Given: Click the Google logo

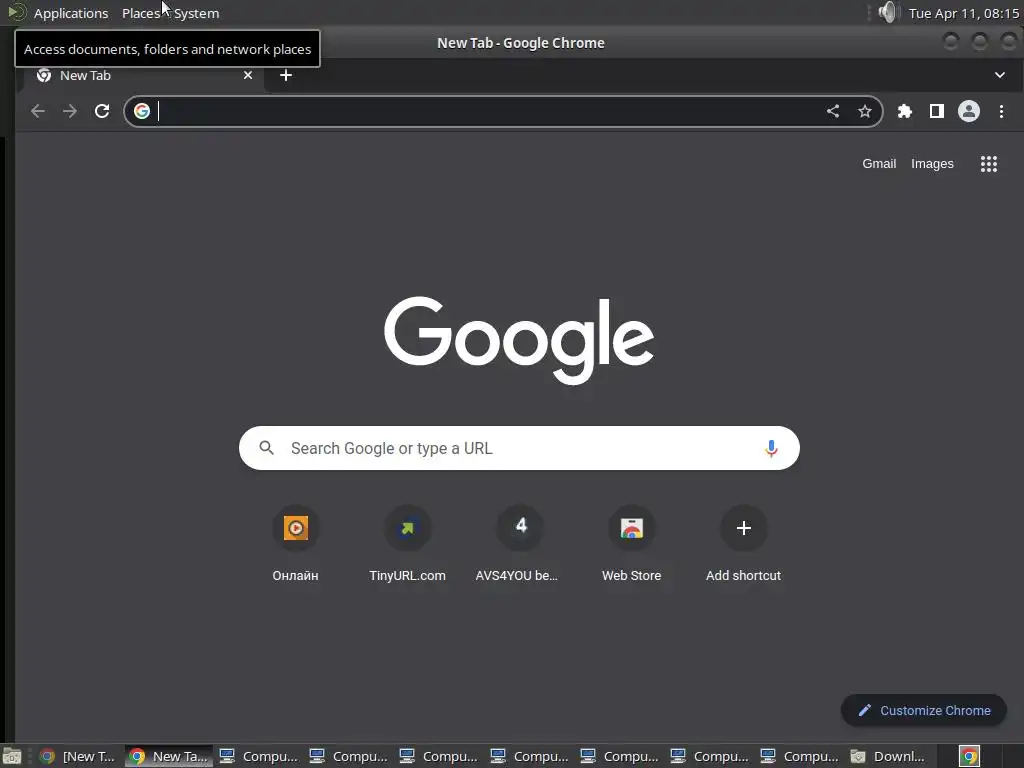Looking at the screenshot, I should pos(519,340).
